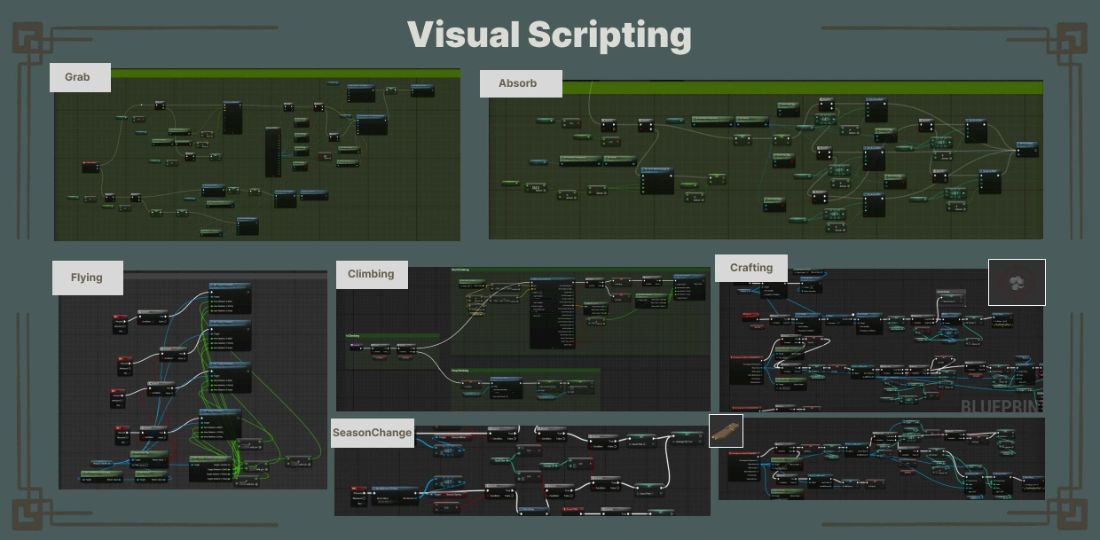Select the SeasonChange label
The width and height of the screenshot is (1100, 540).
[372, 433]
